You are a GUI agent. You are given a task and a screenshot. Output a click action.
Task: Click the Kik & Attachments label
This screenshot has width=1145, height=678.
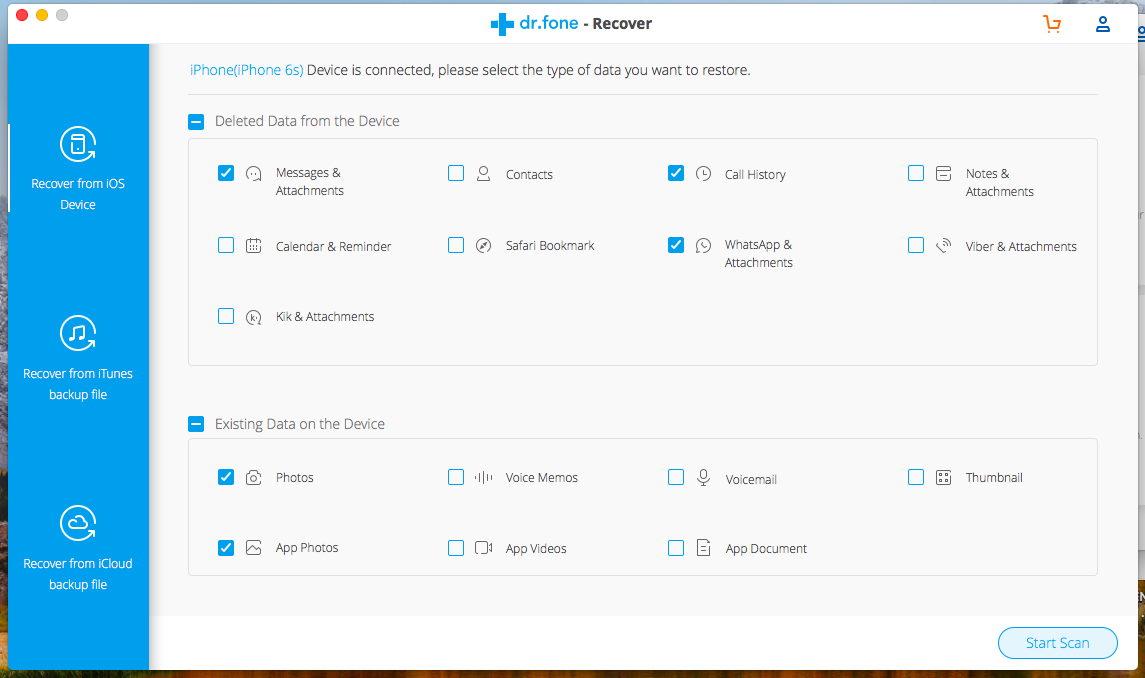(x=325, y=317)
